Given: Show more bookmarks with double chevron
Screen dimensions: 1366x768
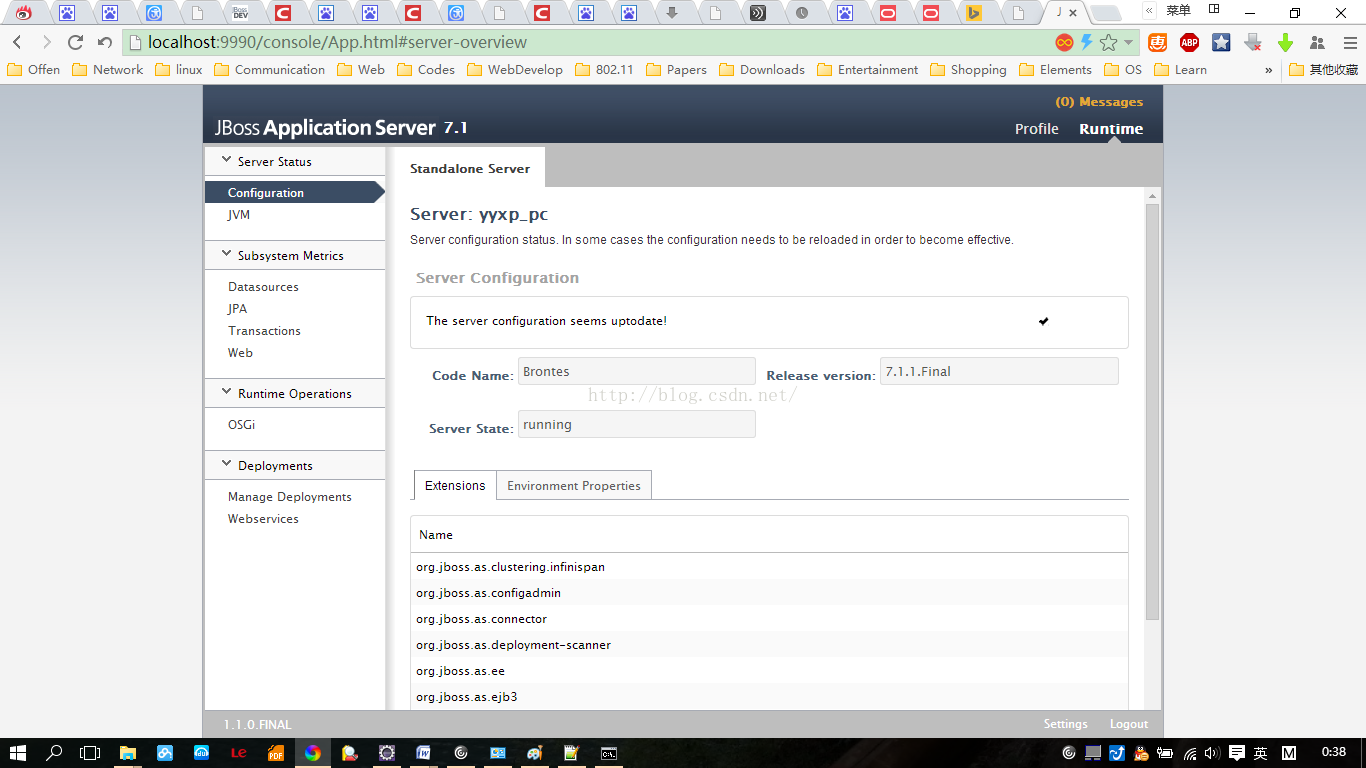Looking at the screenshot, I should (1269, 69).
